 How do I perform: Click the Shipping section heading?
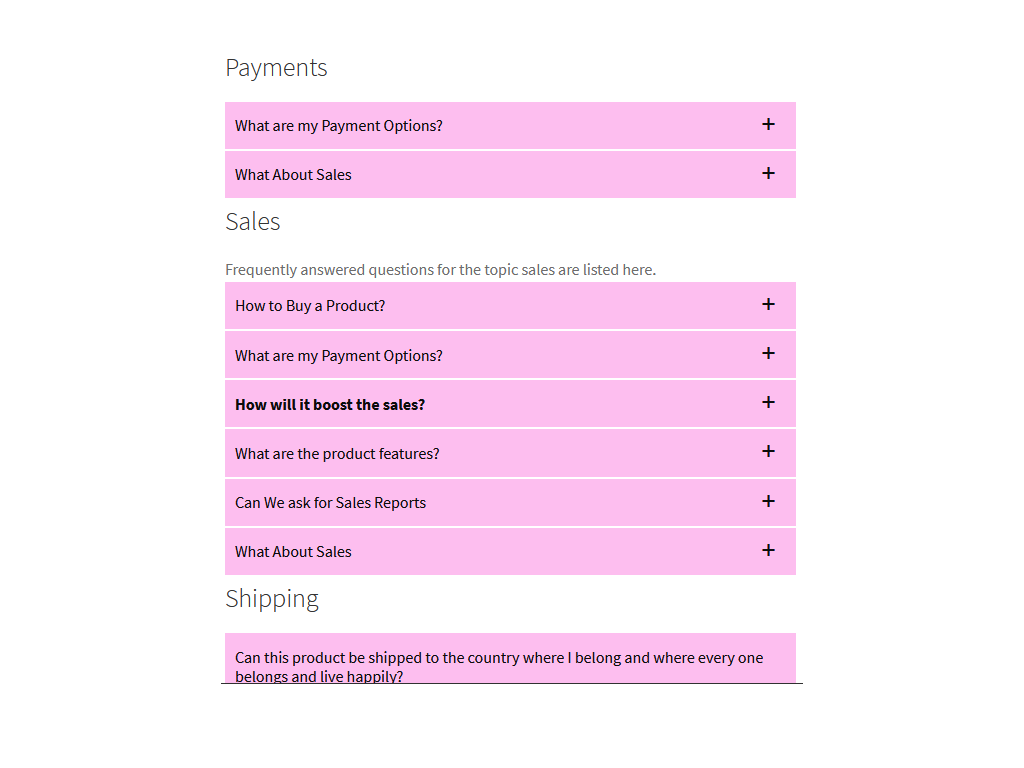[x=272, y=599]
